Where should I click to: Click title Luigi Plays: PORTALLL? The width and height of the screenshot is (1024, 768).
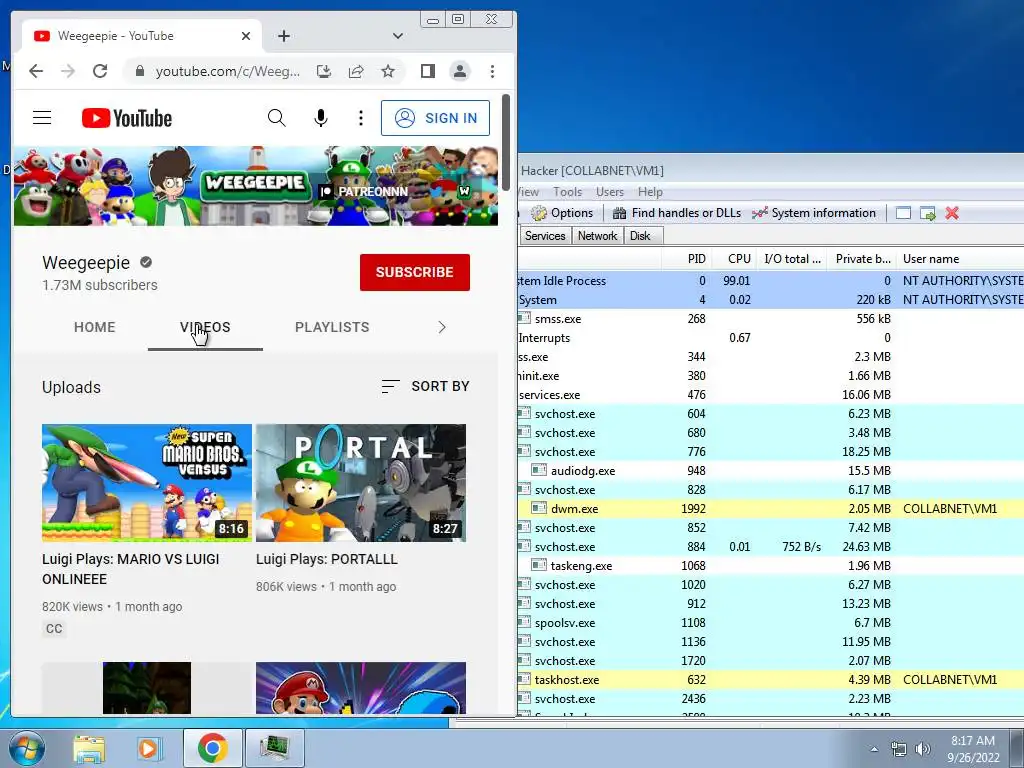327,559
